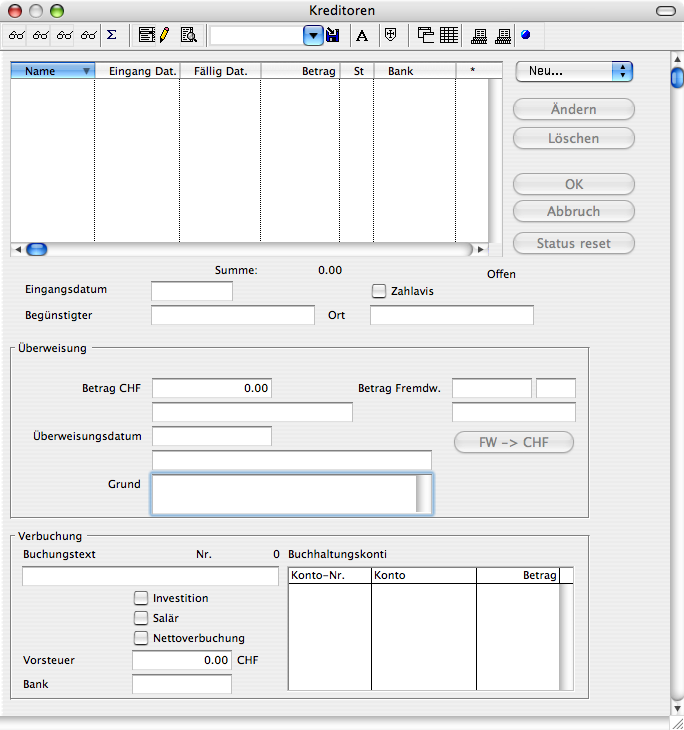Screen dimensions: 684x730
Task: Click the Fällig Dat. column header
Action: (x=220, y=71)
